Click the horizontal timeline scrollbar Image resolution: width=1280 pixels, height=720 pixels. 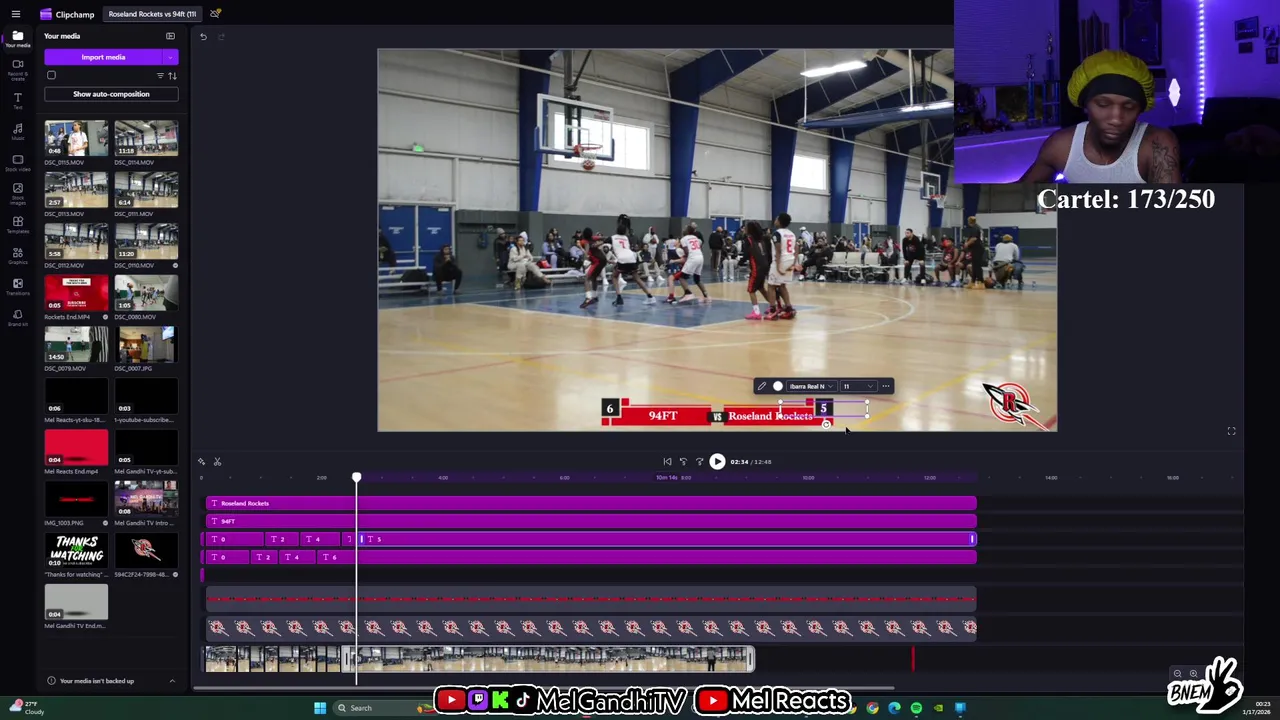[x=545, y=688]
